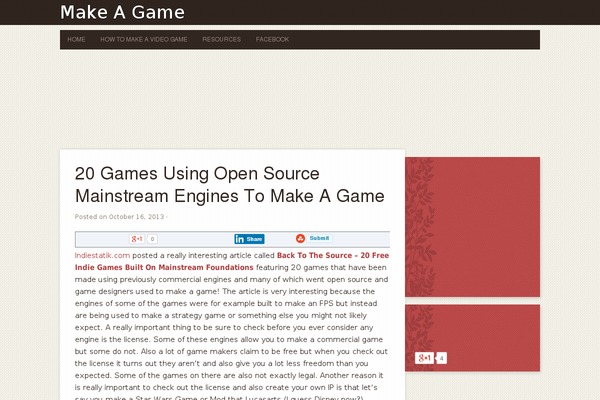Click the sidebar +1 count showing 4
Image resolution: width=600 pixels, height=400 pixels.
[x=442, y=358]
